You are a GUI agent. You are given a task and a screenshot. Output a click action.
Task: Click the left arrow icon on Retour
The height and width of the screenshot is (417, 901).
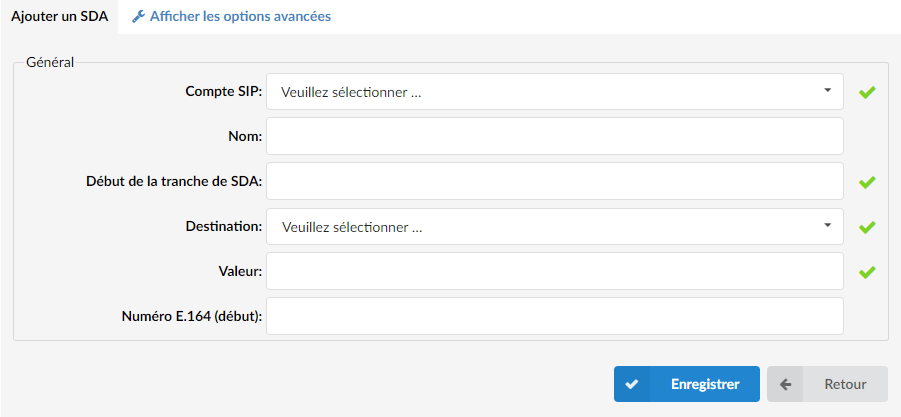point(786,384)
